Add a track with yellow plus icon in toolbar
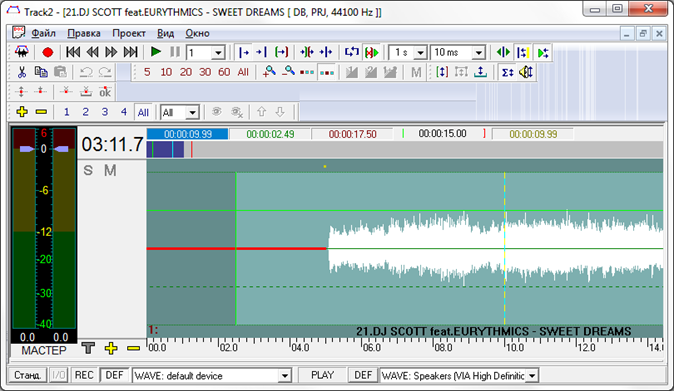The width and height of the screenshot is (674, 391). tap(22, 112)
